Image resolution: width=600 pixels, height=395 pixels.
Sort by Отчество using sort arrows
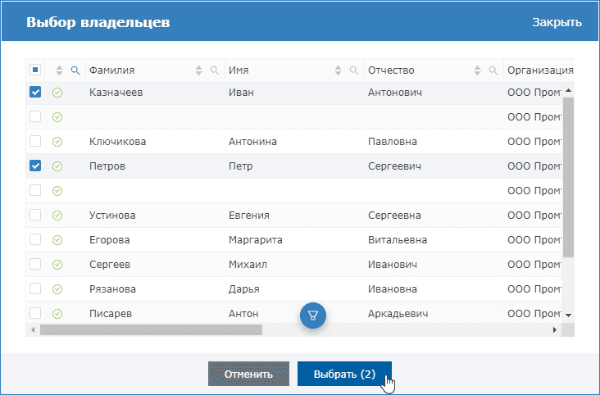click(x=477, y=70)
